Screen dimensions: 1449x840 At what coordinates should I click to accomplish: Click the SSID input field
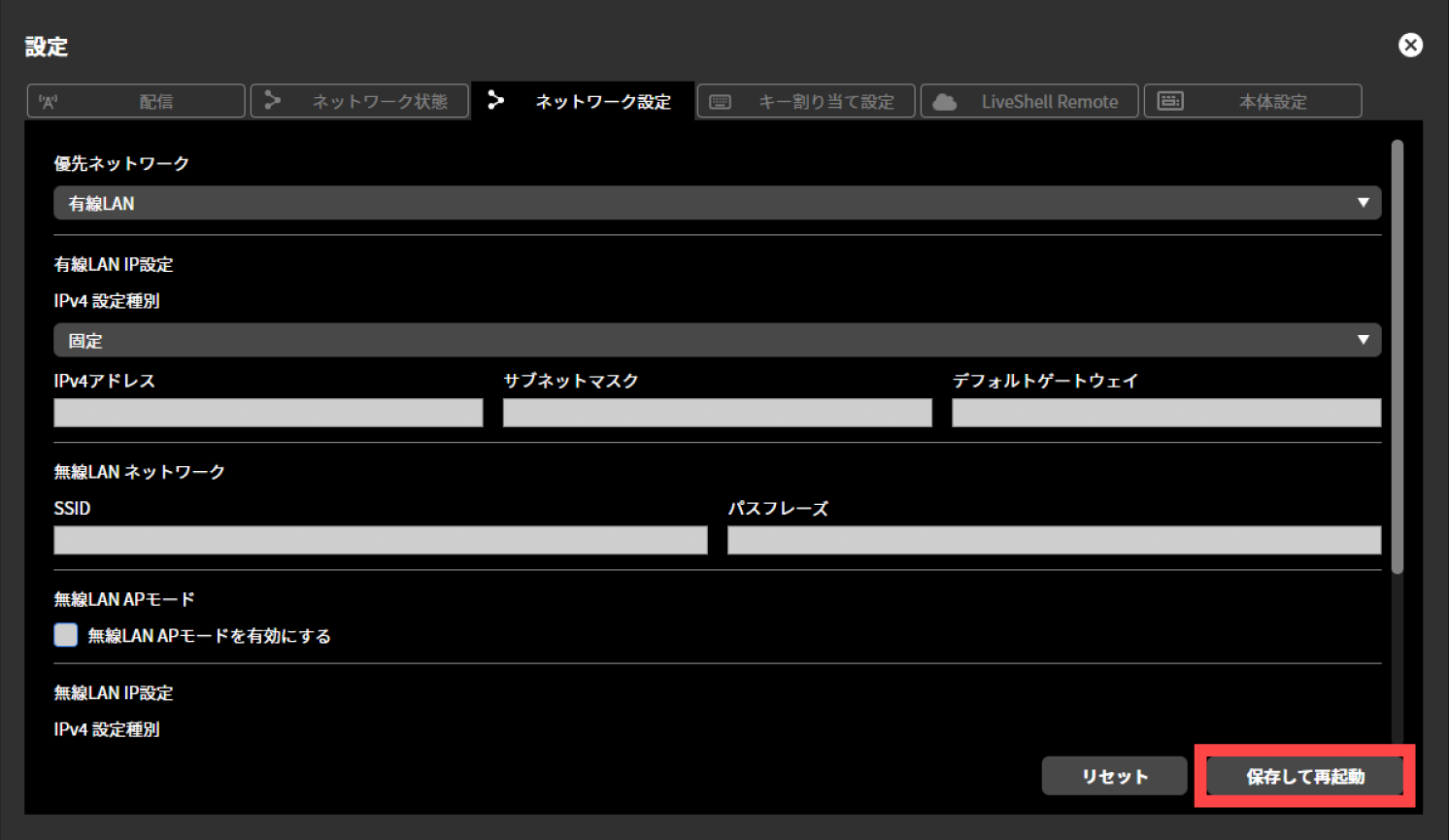[379, 540]
